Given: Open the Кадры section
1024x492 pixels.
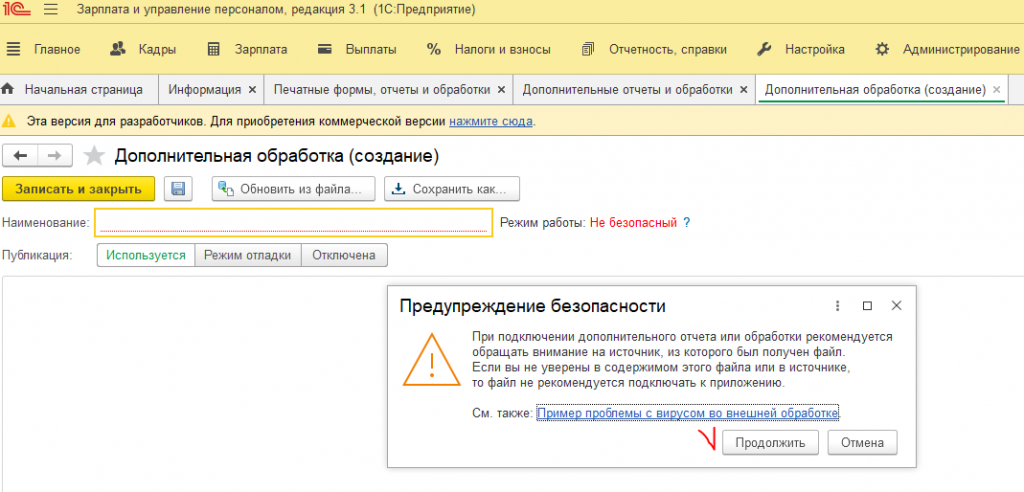Looking at the screenshot, I should click(157, 50).
